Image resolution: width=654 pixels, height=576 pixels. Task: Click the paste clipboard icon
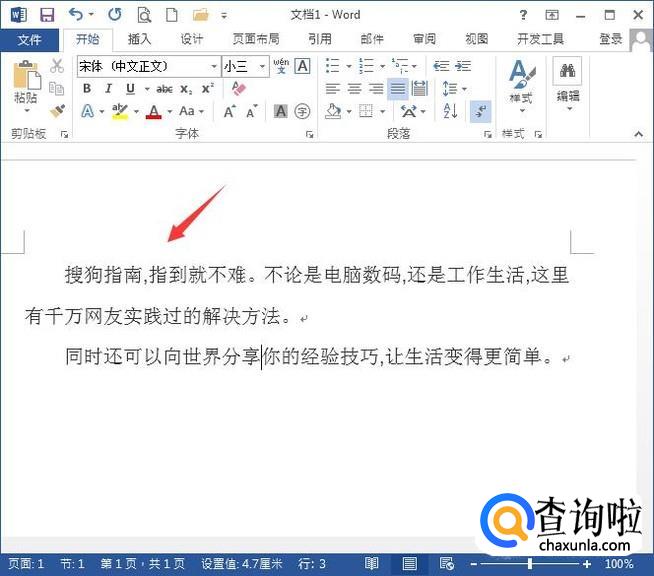tap(27, 75)
